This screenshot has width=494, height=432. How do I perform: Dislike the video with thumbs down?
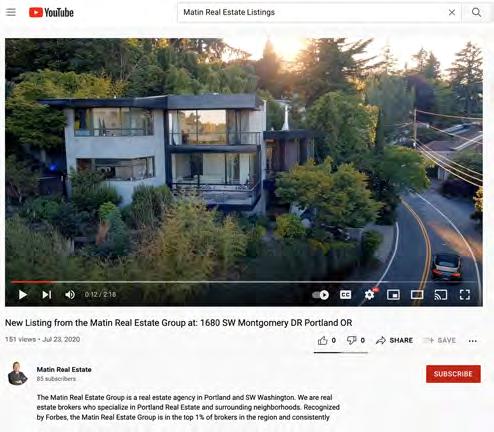[x=351, y=340]
